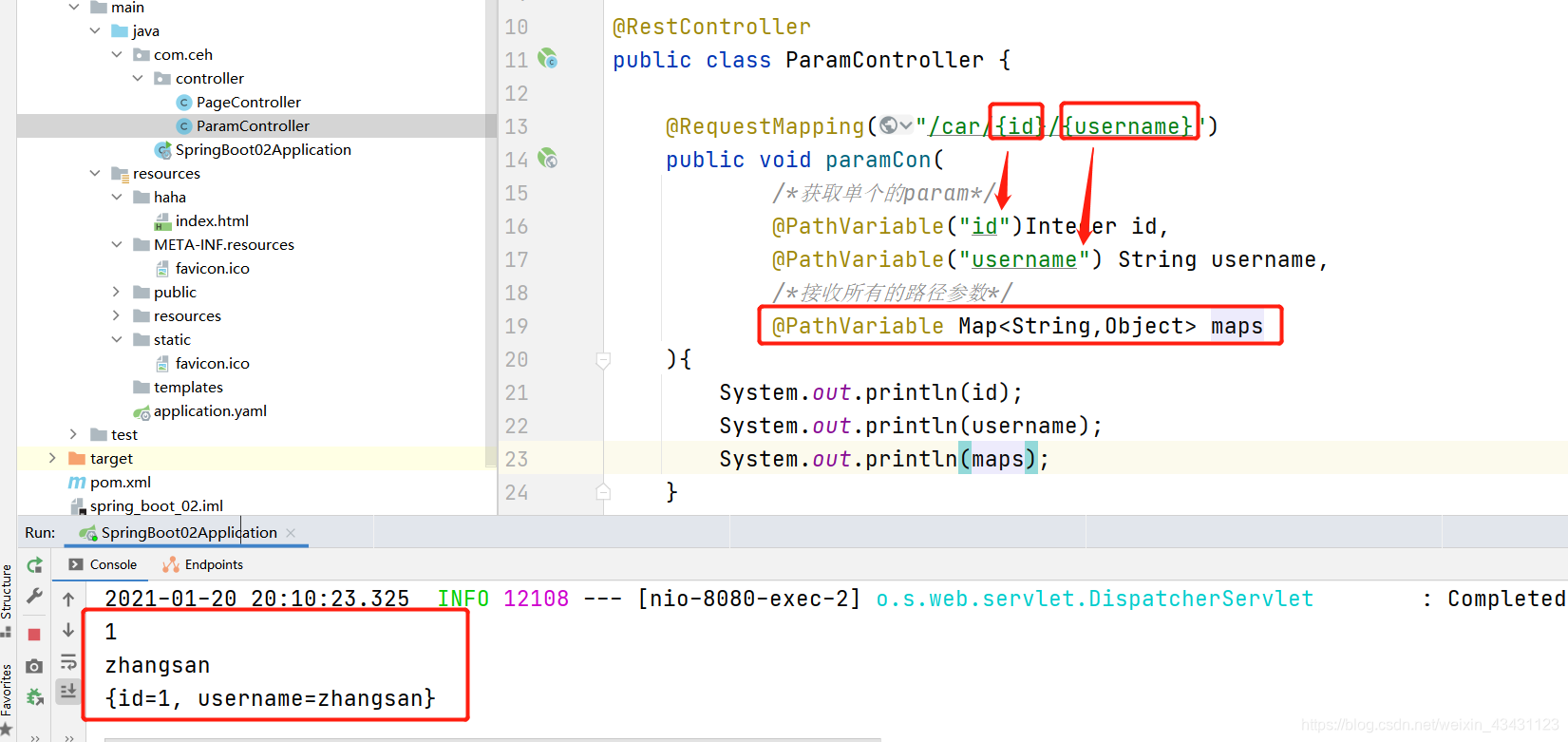
Task: Expand the target folder
Action: (x=52, y=458)
